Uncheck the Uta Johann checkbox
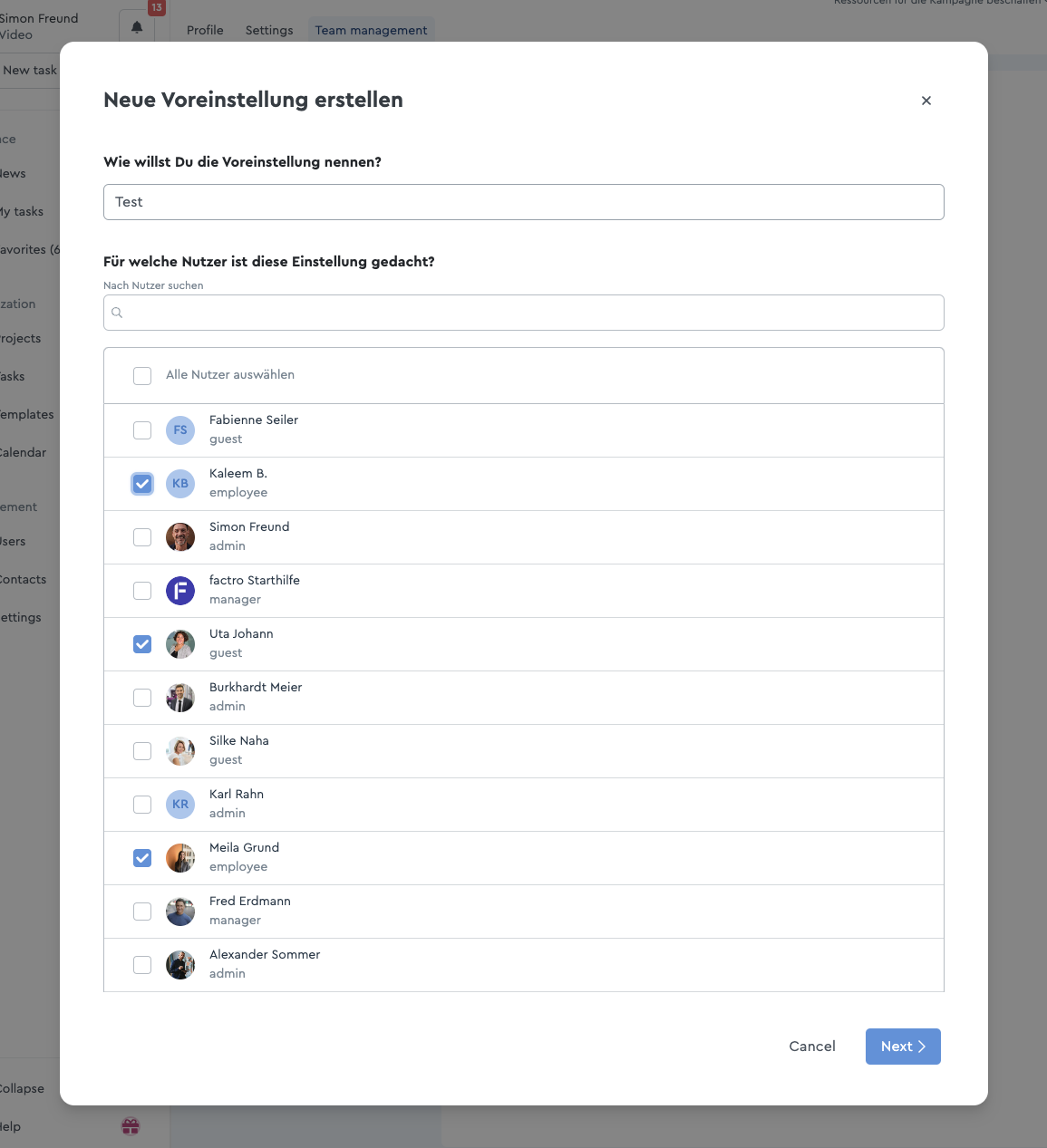The image size is (1047, 1148). click(142, 644)
